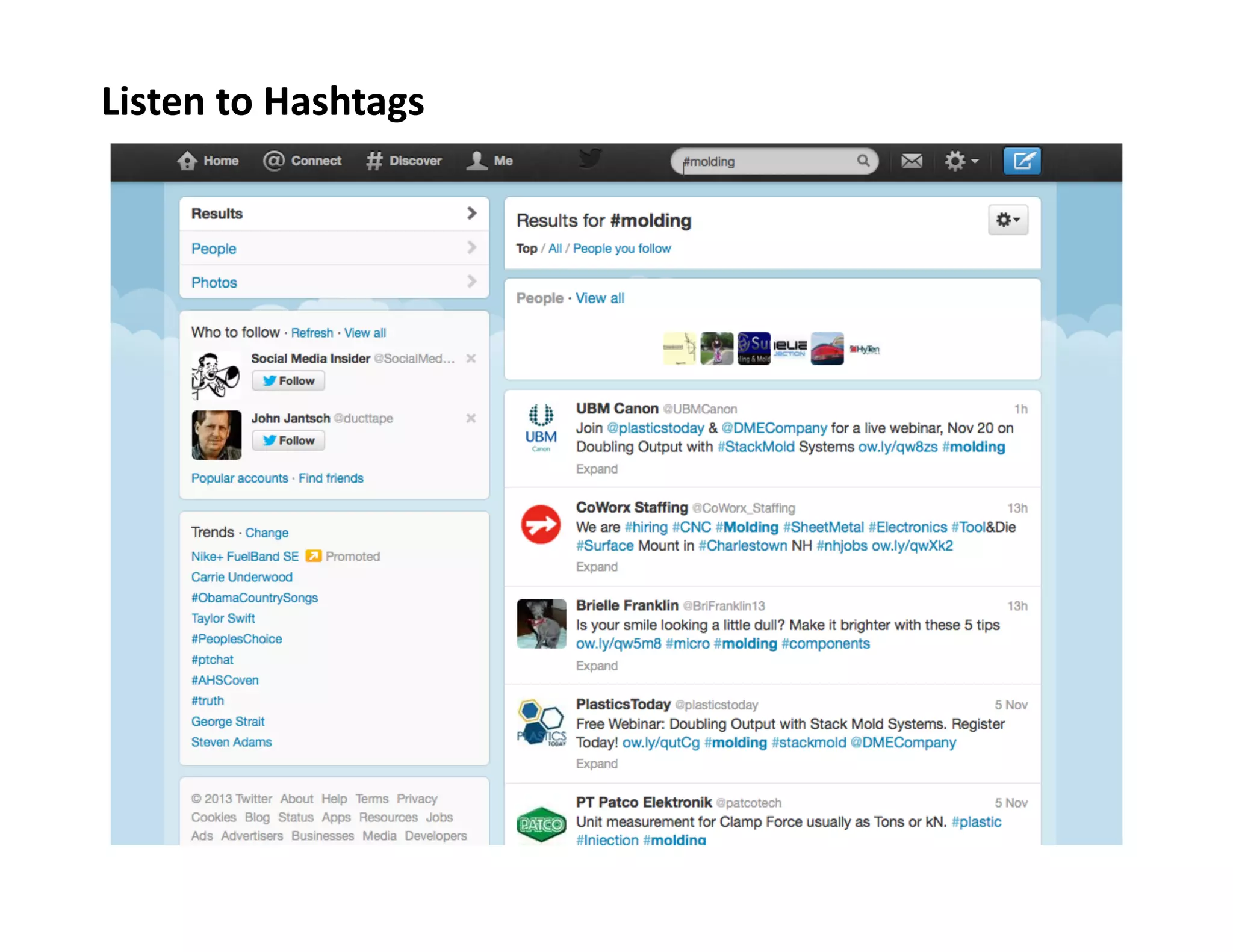Expand the Brielle Franklin tweet

[x=596, y=666]
